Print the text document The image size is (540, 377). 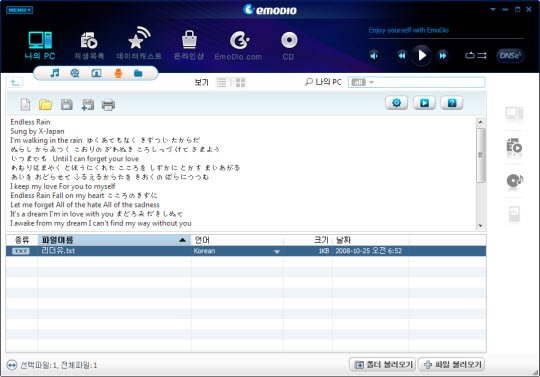pyautogui.click(x=108, y=105)
